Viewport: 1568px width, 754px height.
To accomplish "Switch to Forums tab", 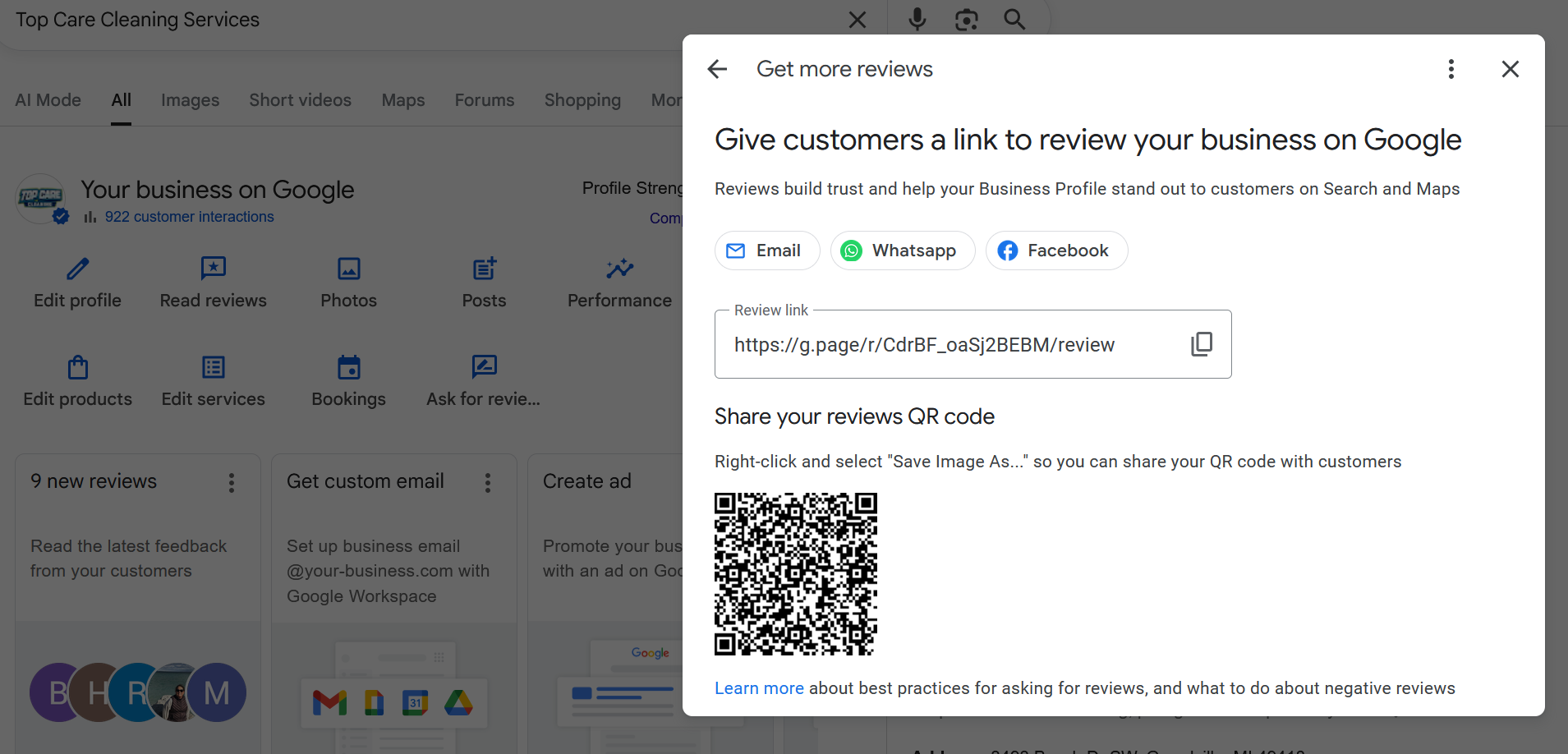I will click(x=485, y=100).
